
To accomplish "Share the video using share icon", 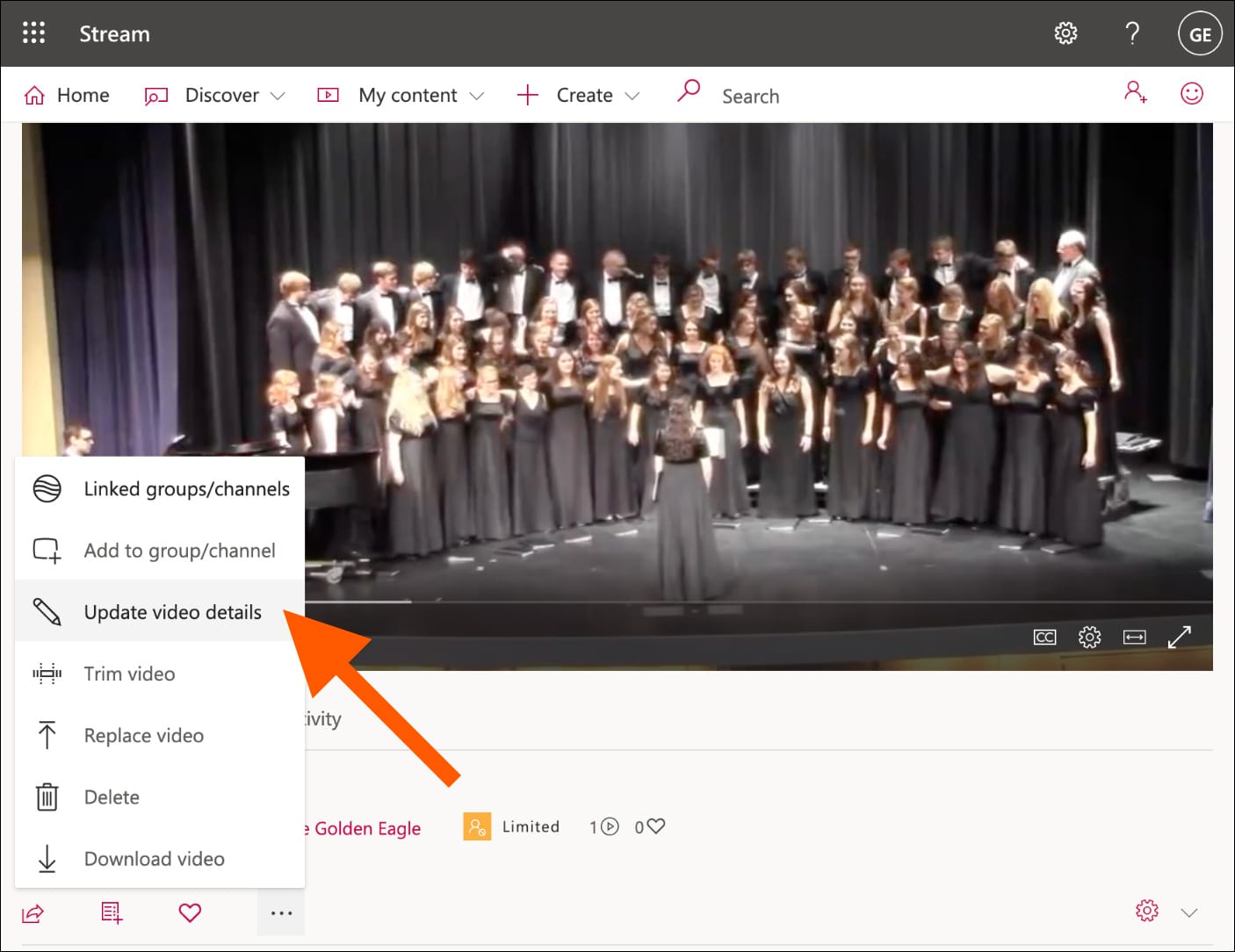I will click(32, 913).
